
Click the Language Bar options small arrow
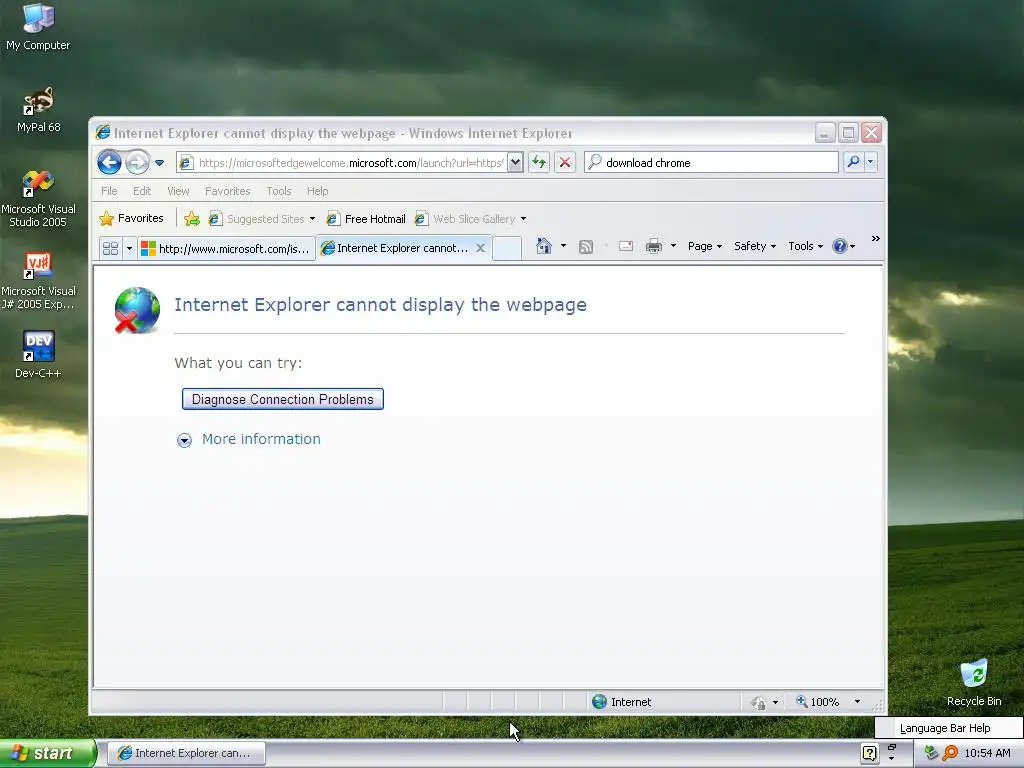point(891,759)
